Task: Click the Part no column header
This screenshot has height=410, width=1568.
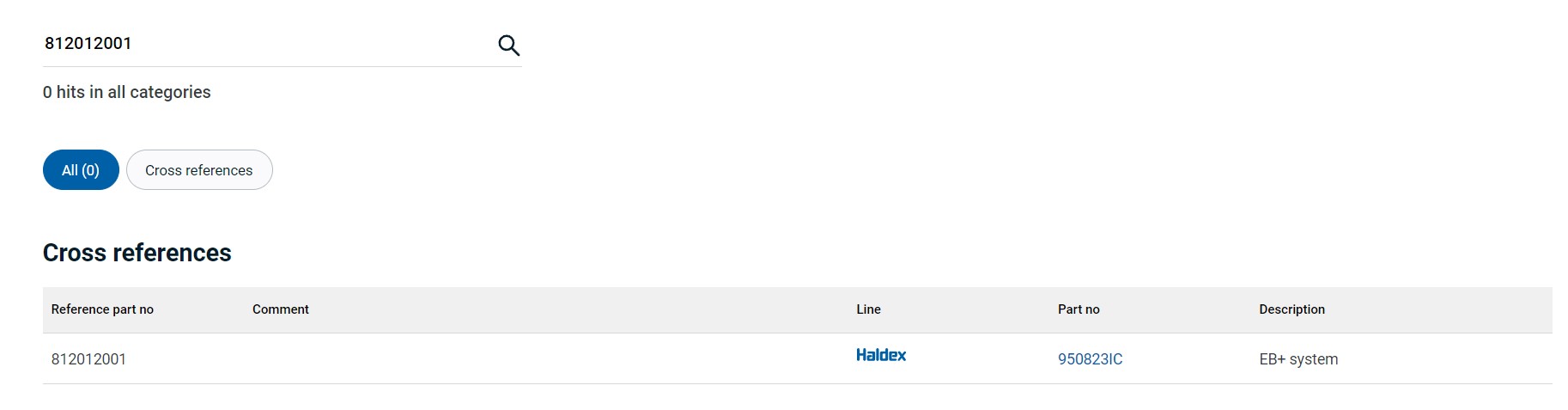Action: coord(1079,309)
